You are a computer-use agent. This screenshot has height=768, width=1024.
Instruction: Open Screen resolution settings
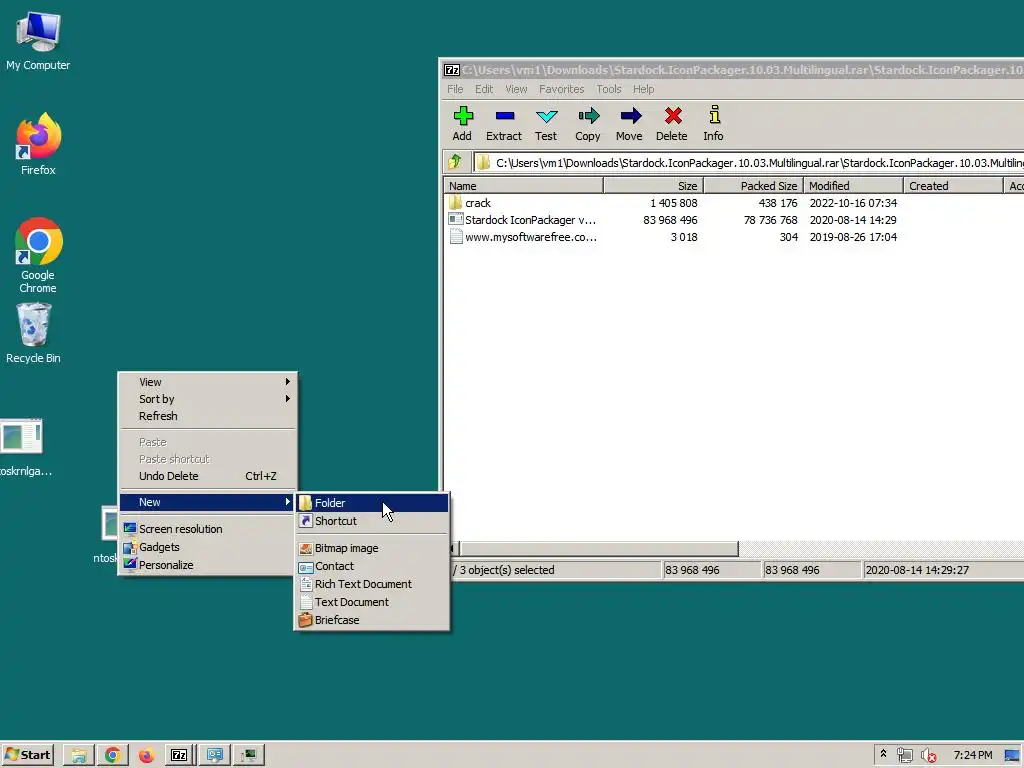208,529
